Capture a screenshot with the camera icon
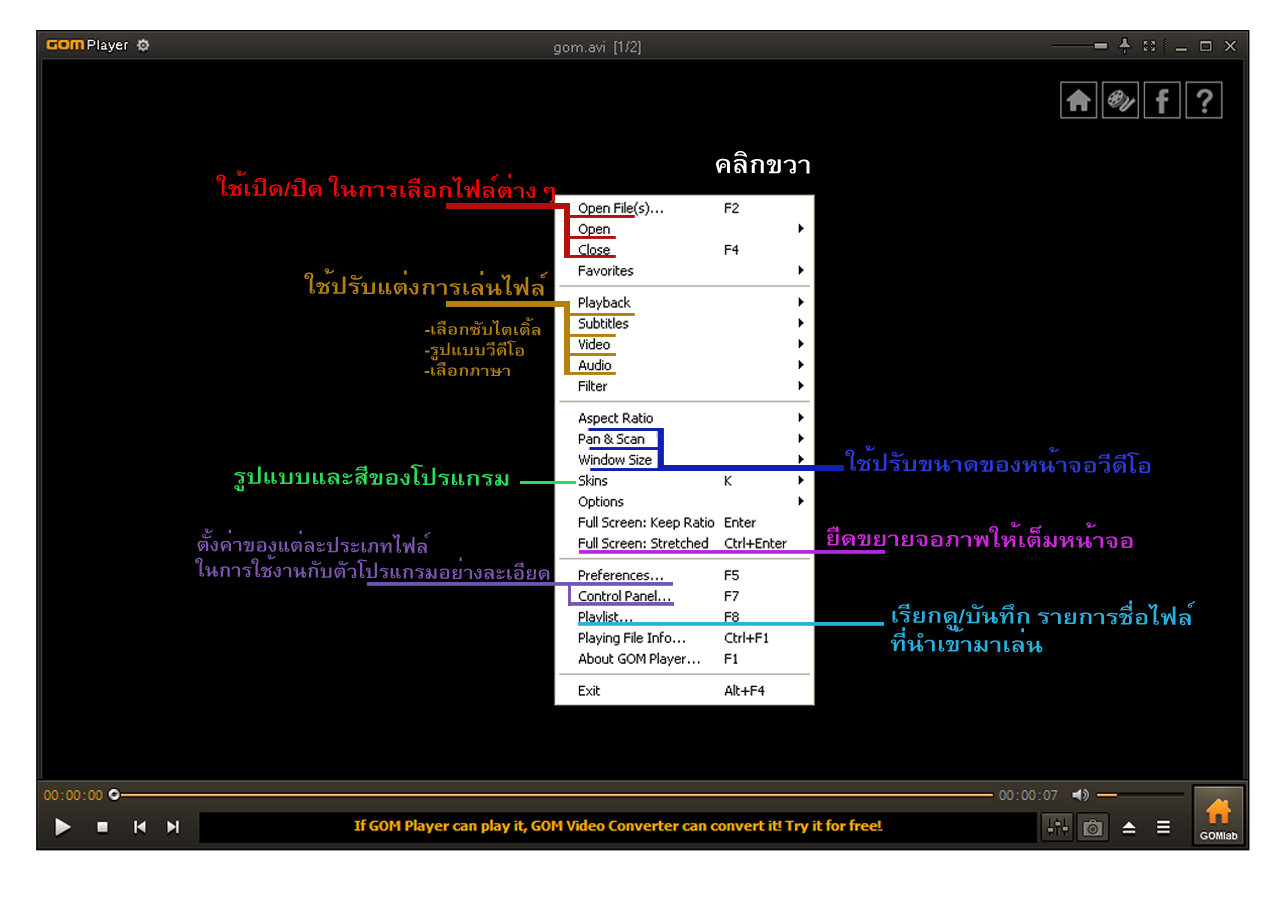This screenshot has width=1280, height=901. [x=1093, y=827]
